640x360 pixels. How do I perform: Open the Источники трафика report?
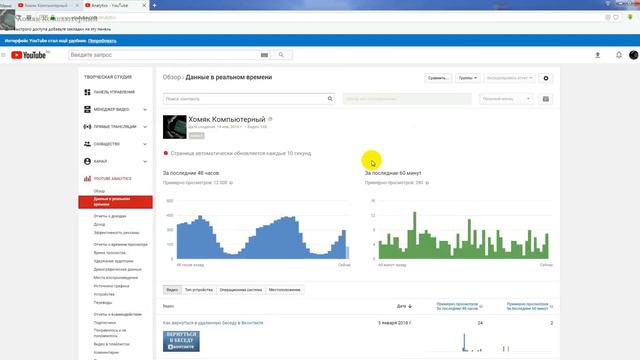(x=111, y=286)
